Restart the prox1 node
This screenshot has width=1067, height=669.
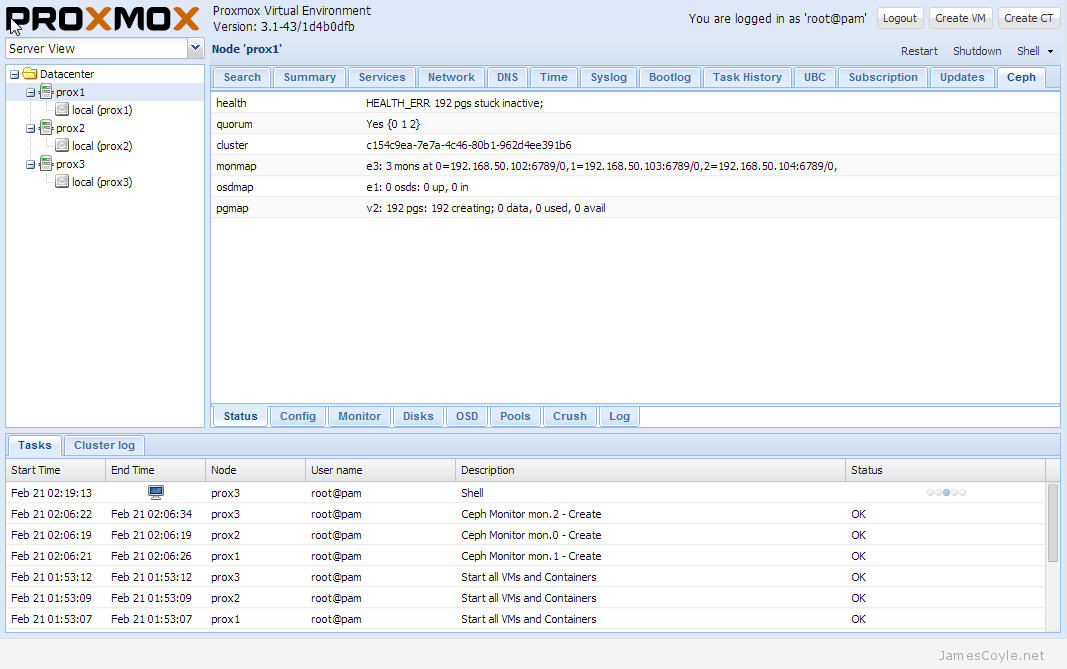point(919,51)
